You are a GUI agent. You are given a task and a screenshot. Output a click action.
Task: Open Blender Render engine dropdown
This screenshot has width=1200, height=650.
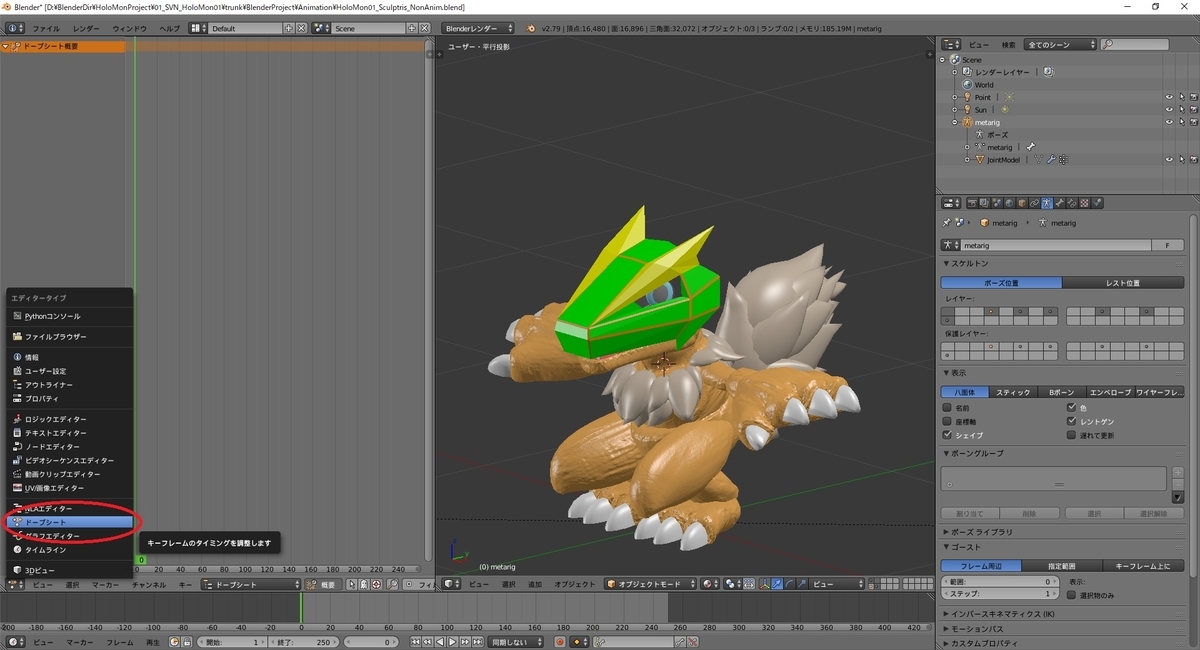tap(478, 28)
